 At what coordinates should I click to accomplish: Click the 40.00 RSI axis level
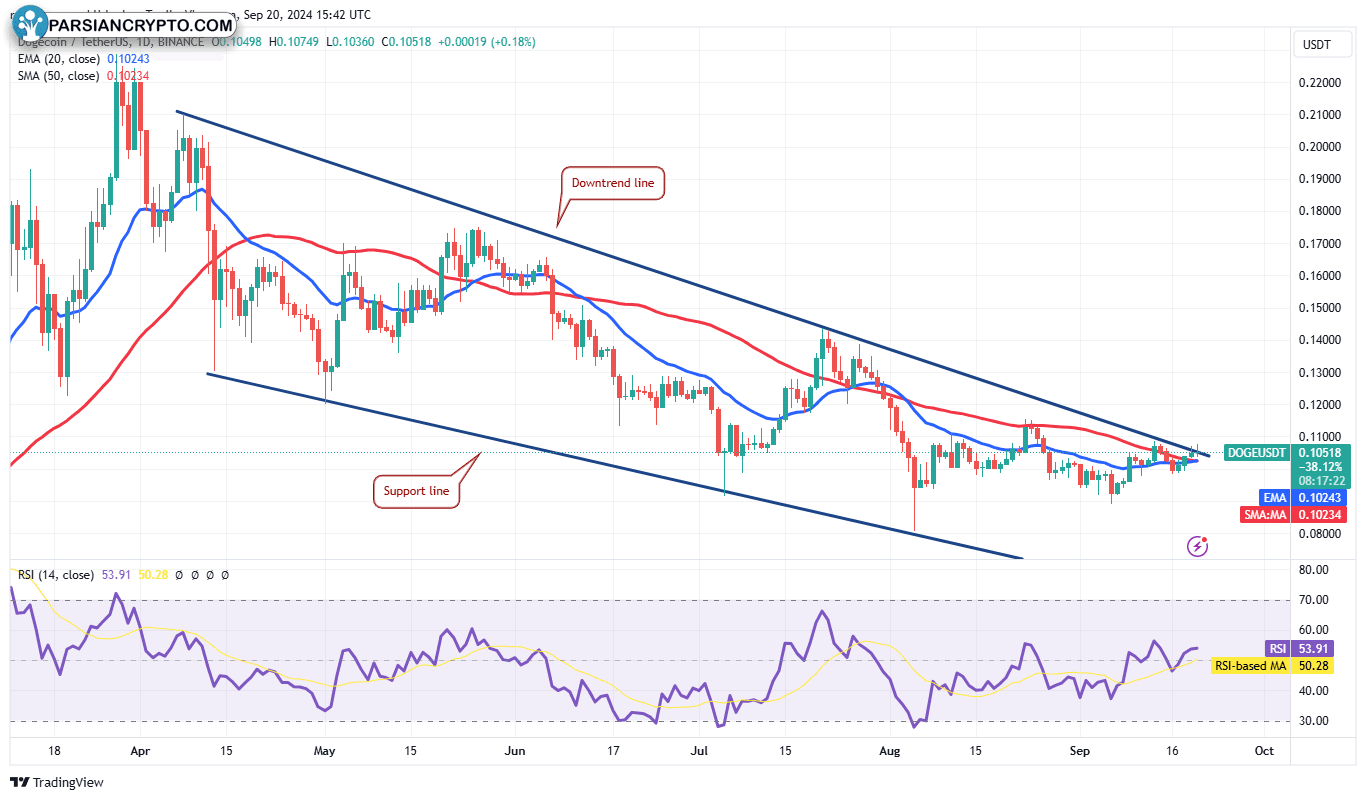pos(1315,691)
